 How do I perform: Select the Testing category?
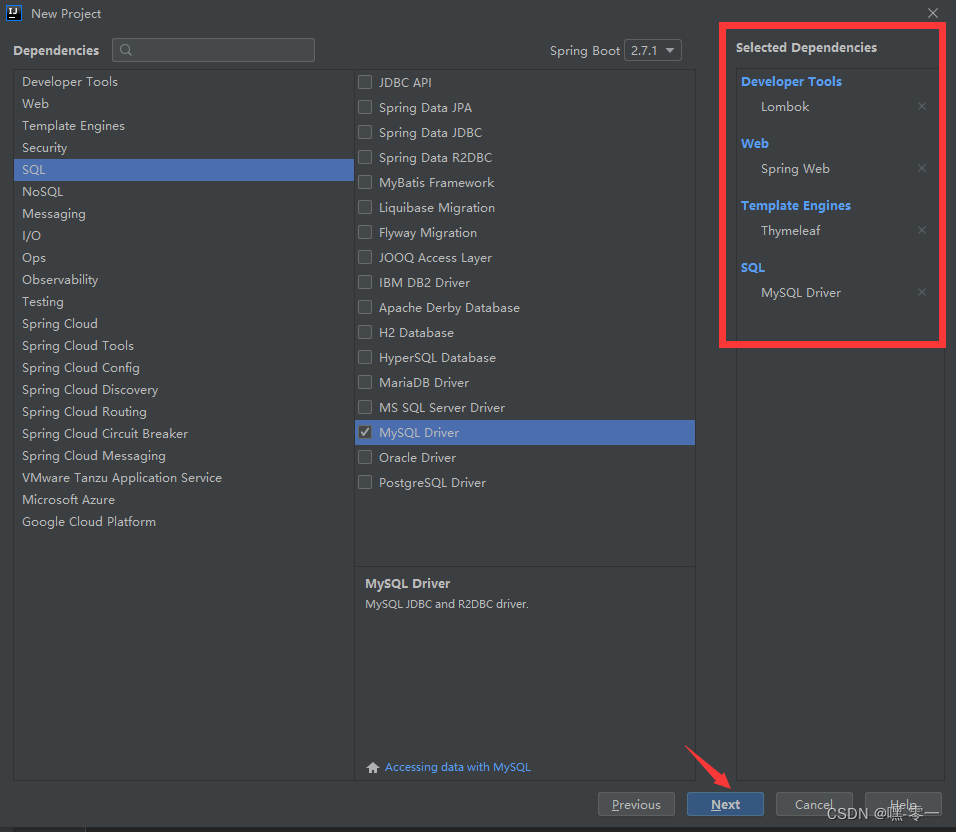[184, 301]
